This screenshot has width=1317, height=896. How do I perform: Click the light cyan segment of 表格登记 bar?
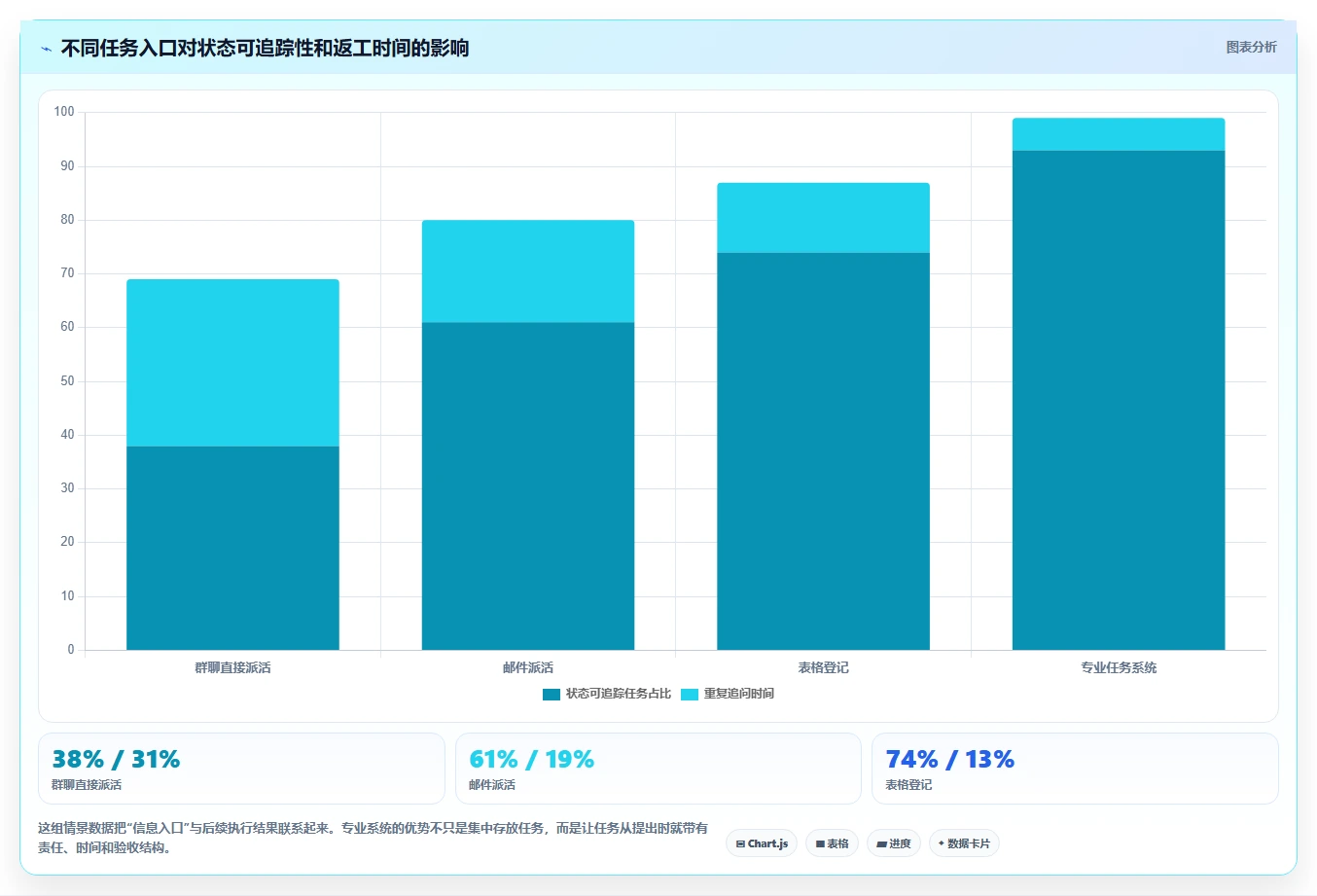pos(823,218)
